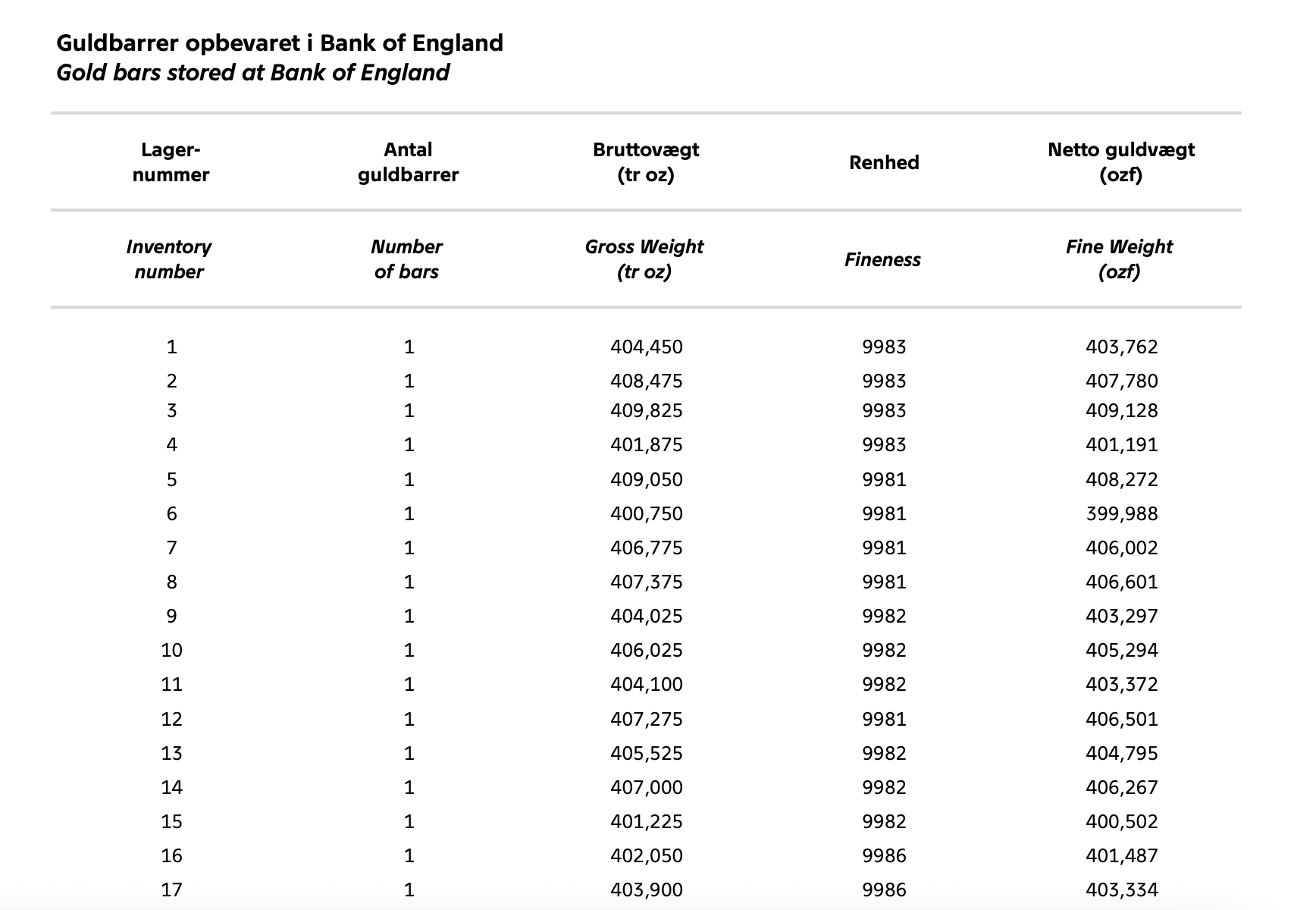This screenshot has height=910, width=1316.
Task: Select fine weight value 401,487
Action: (1122, 856)
